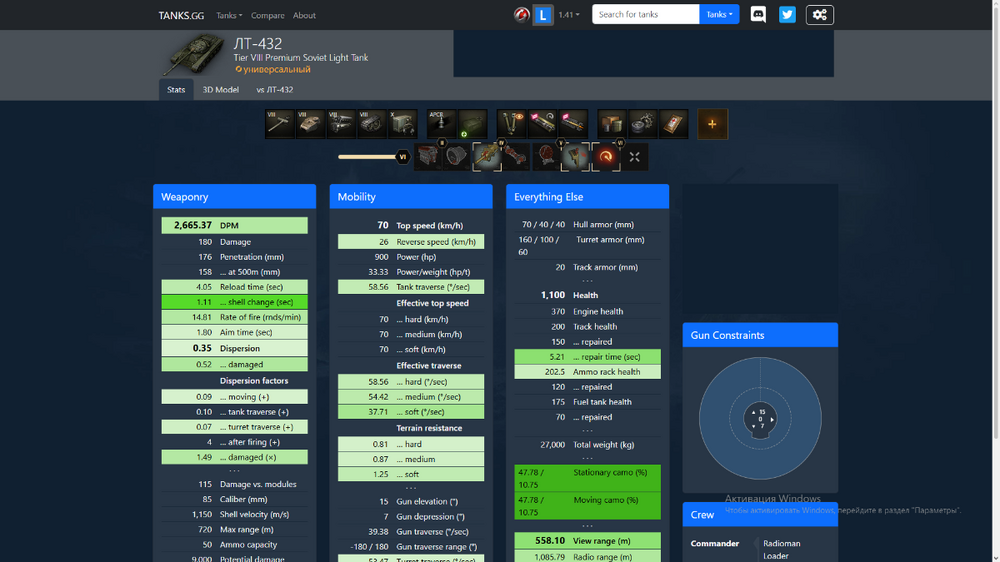
Task: Click the Weaponry panel header
Action: 234,196
